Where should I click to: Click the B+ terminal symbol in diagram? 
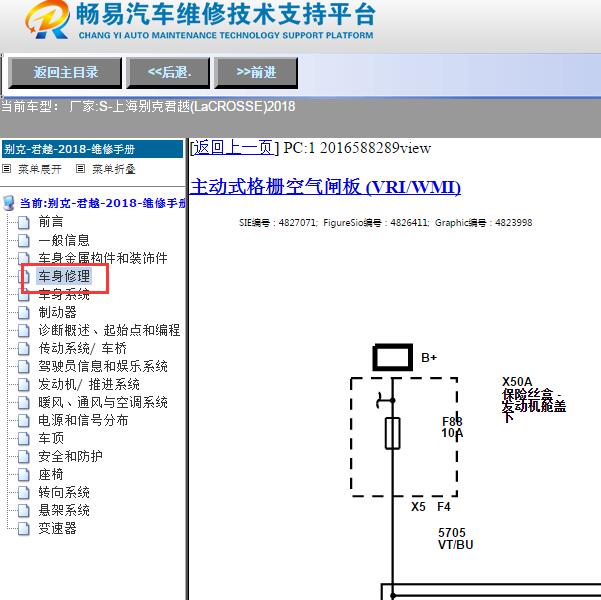pos(393,357)
